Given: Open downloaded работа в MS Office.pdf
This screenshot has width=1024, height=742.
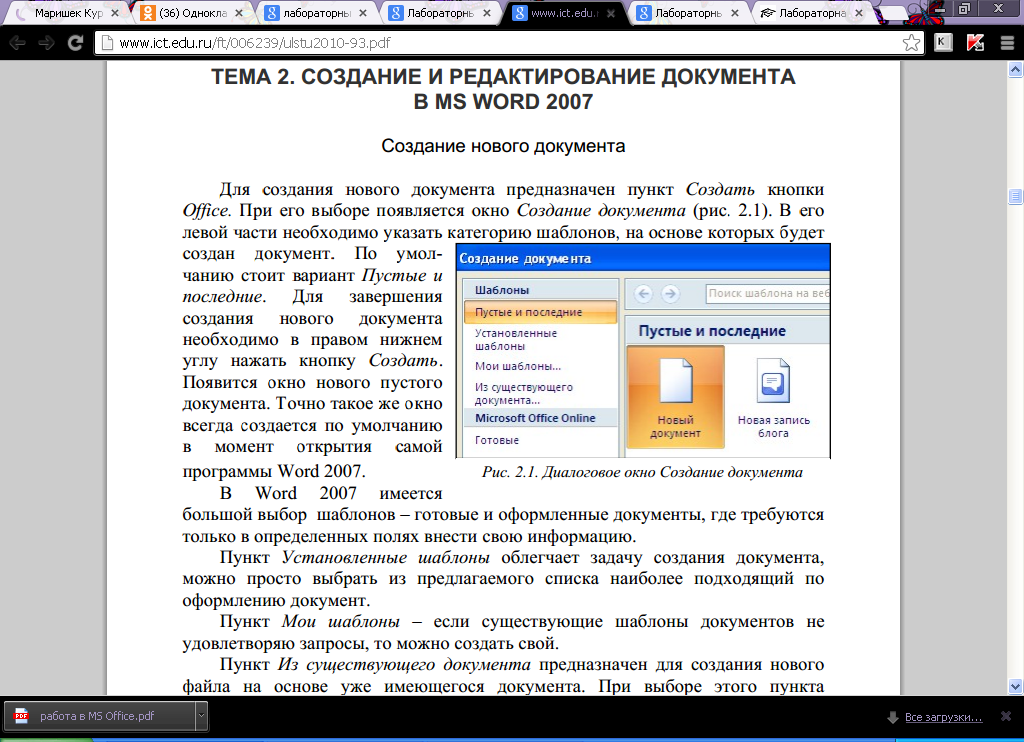Looking at the screenshot, I should 98,716.
